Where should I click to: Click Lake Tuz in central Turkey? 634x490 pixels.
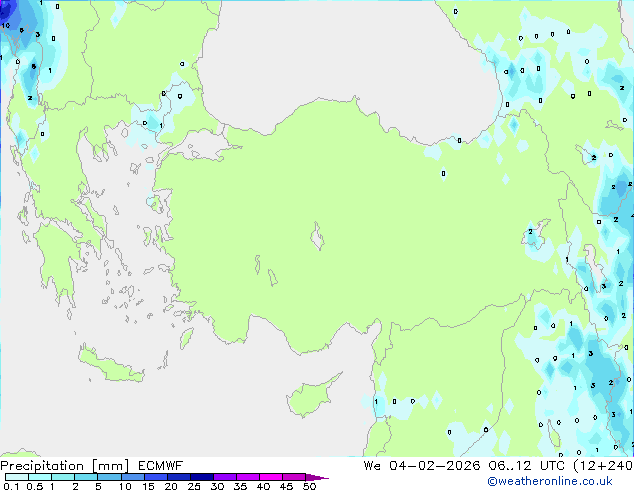point(319,239)
